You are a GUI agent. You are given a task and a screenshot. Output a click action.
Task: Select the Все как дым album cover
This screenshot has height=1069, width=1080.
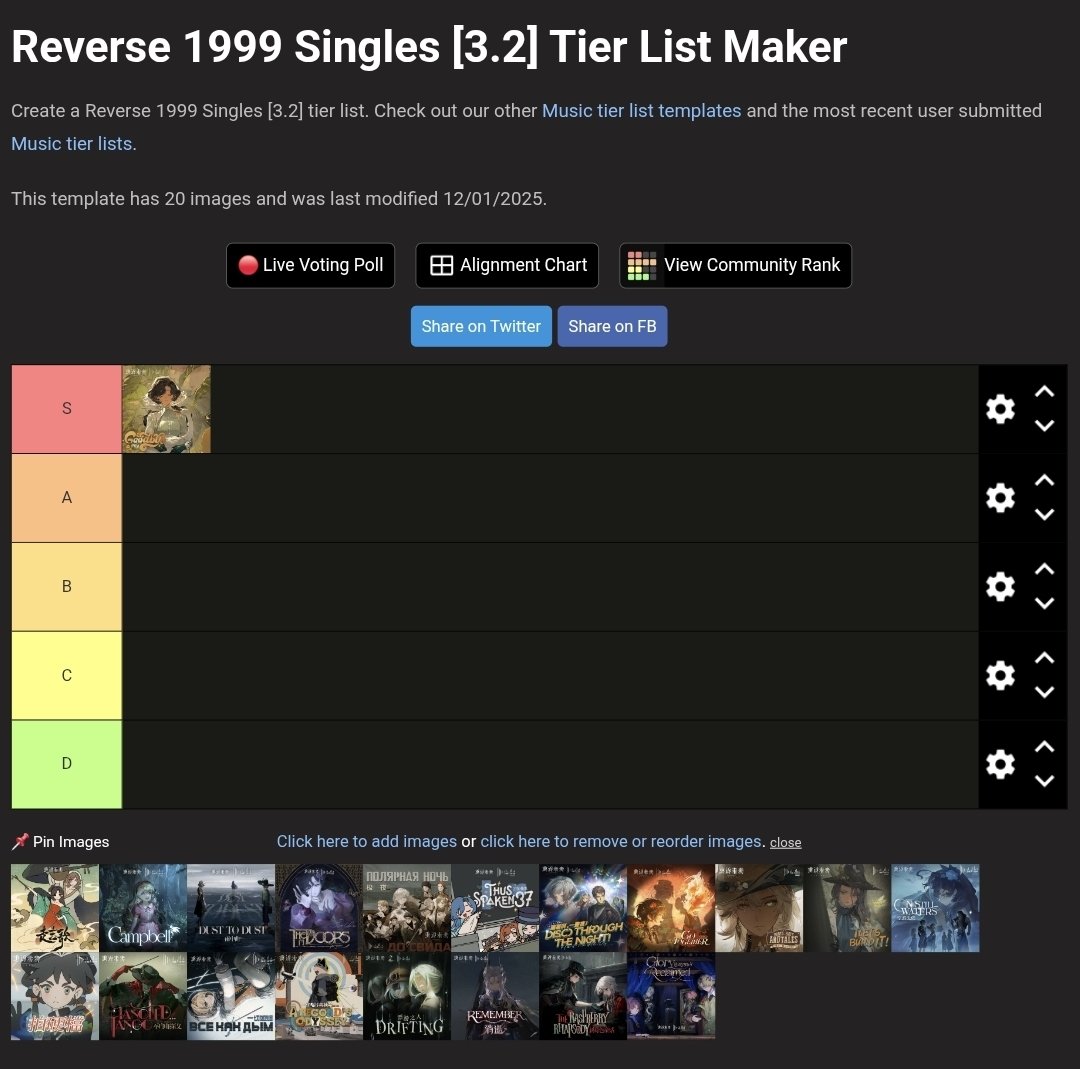(x=231, y=996)
